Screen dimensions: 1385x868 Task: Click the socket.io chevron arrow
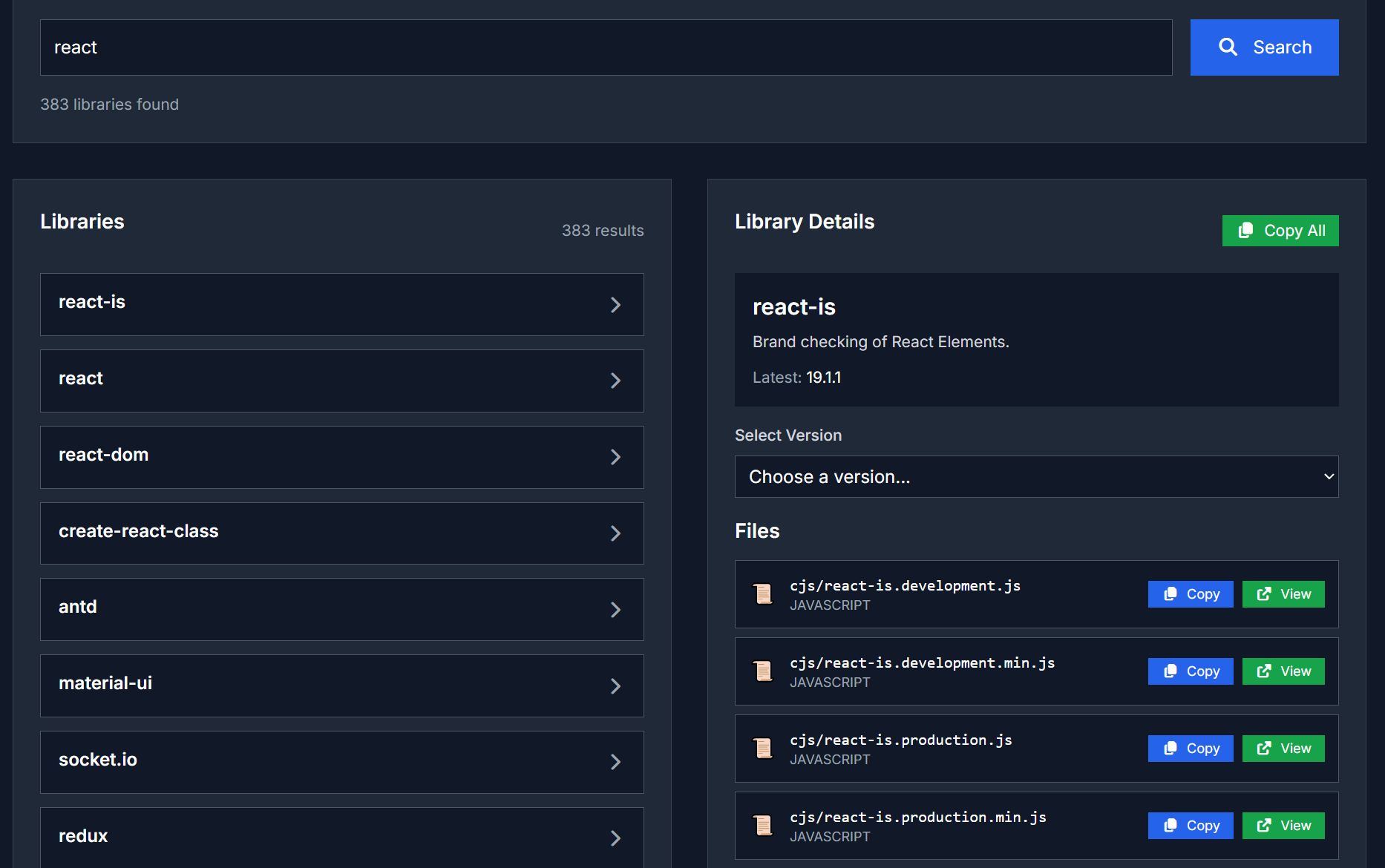(615, 762)
